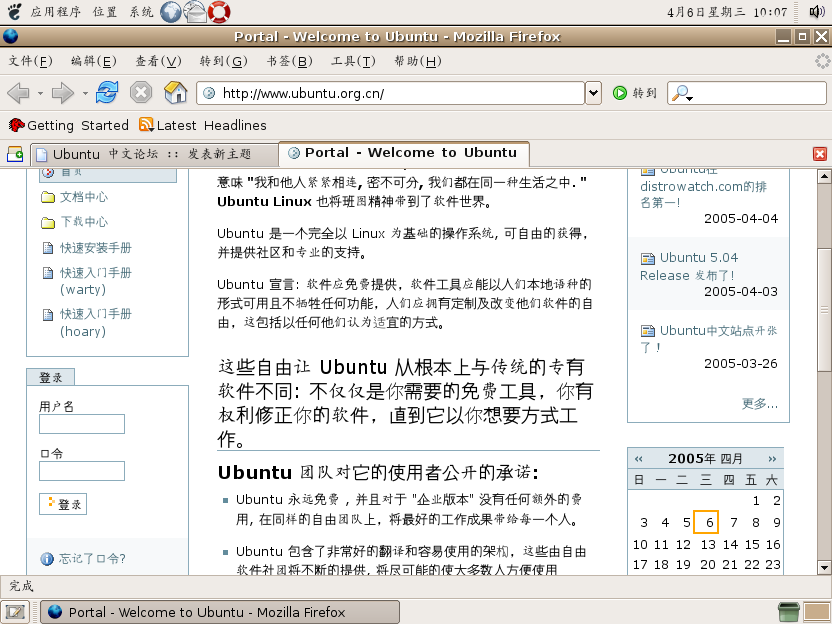Switch to the Ubuntu 中文论坛 tab

point(154,154)
